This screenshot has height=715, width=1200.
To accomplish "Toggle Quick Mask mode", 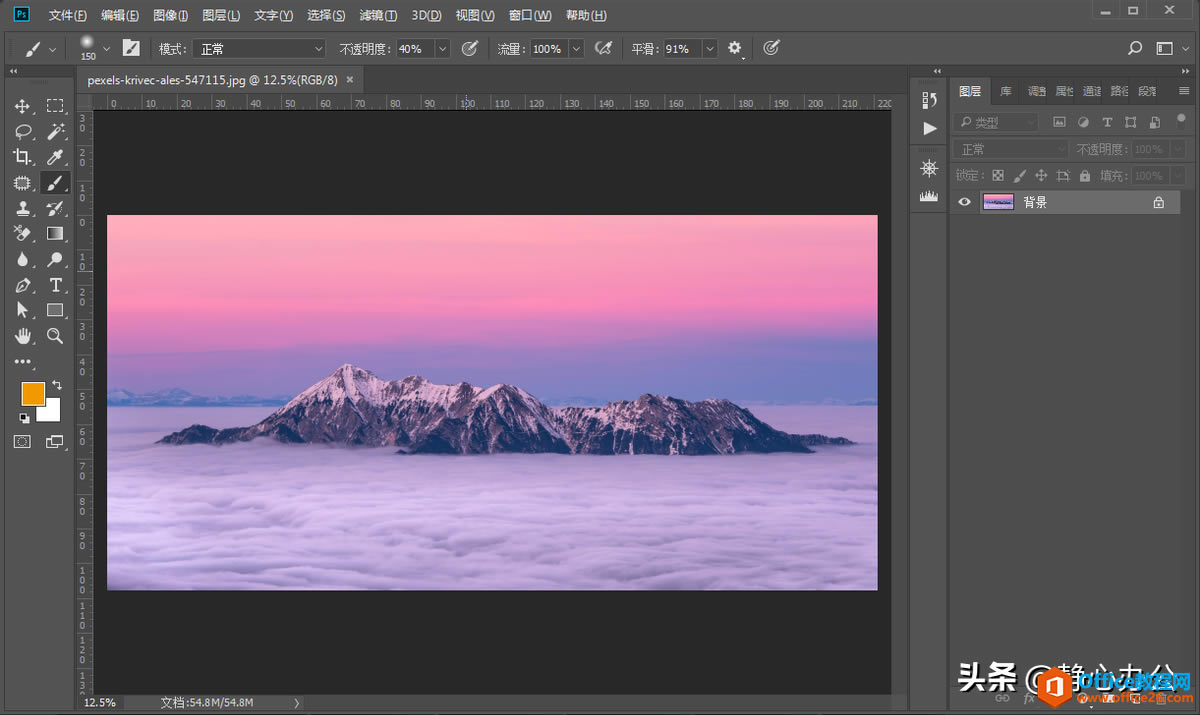I will click(x=22, y=441).
